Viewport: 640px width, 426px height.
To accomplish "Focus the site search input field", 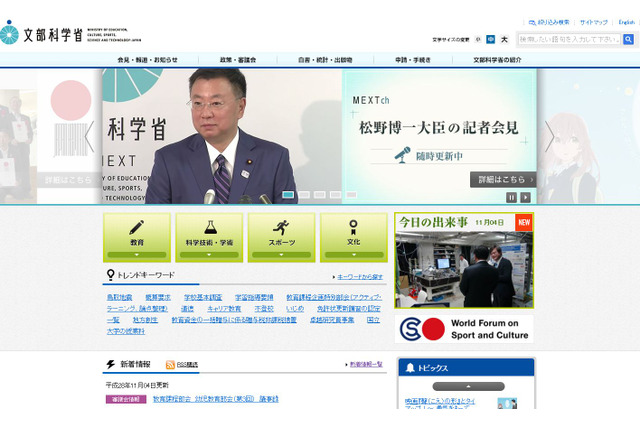I will pos(569,39).
